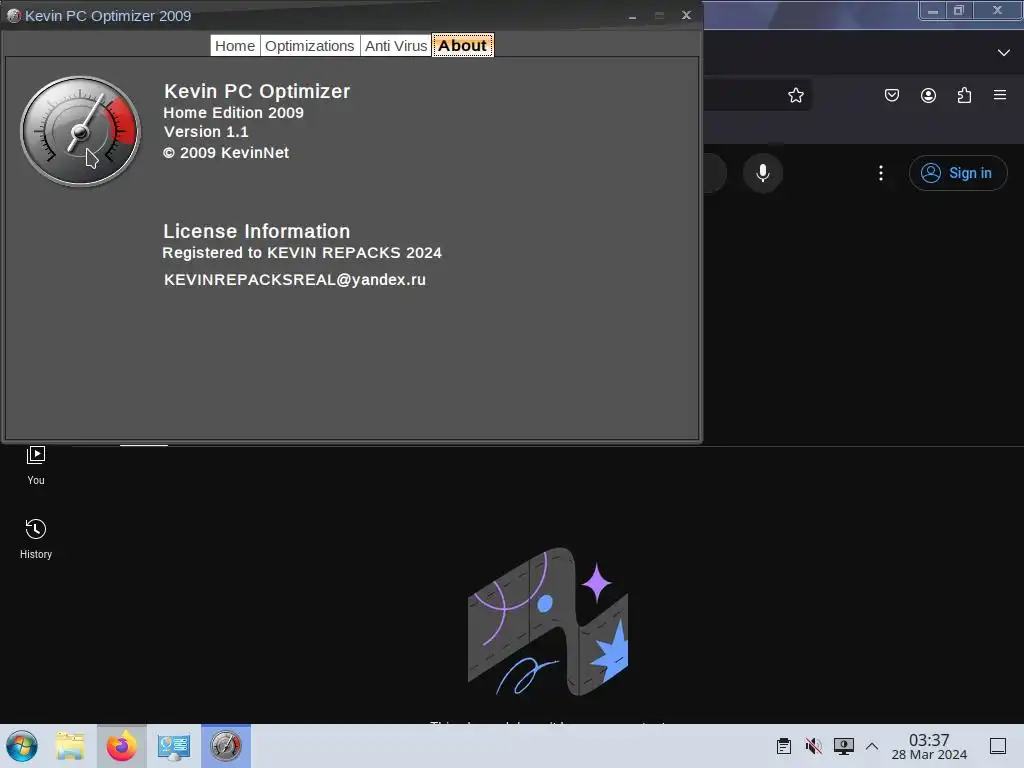Open notification center on taskbar
Screen dimensions: 1024x768
[x=998, y=746]
